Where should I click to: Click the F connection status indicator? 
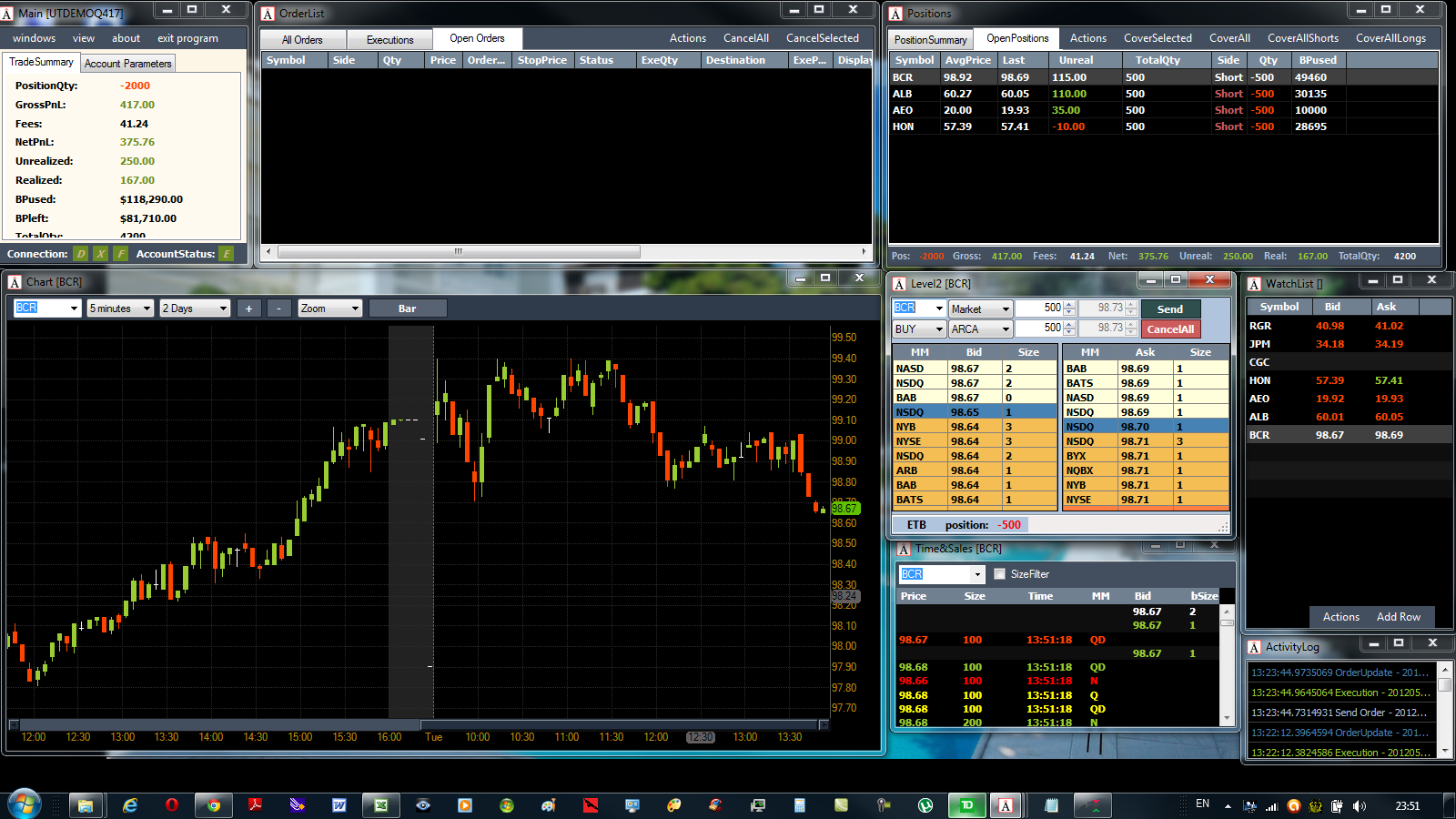[120, 254]
